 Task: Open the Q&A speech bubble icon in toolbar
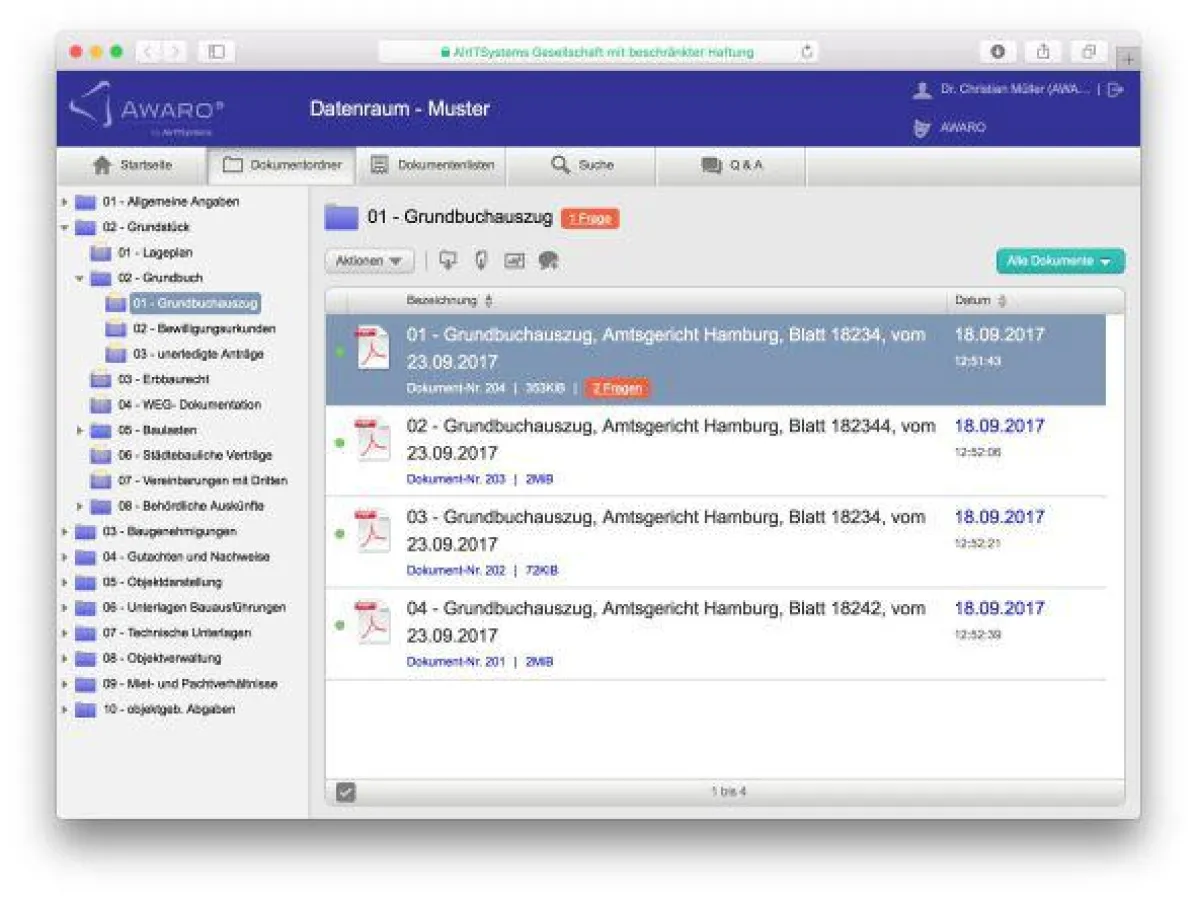[547, 261]
